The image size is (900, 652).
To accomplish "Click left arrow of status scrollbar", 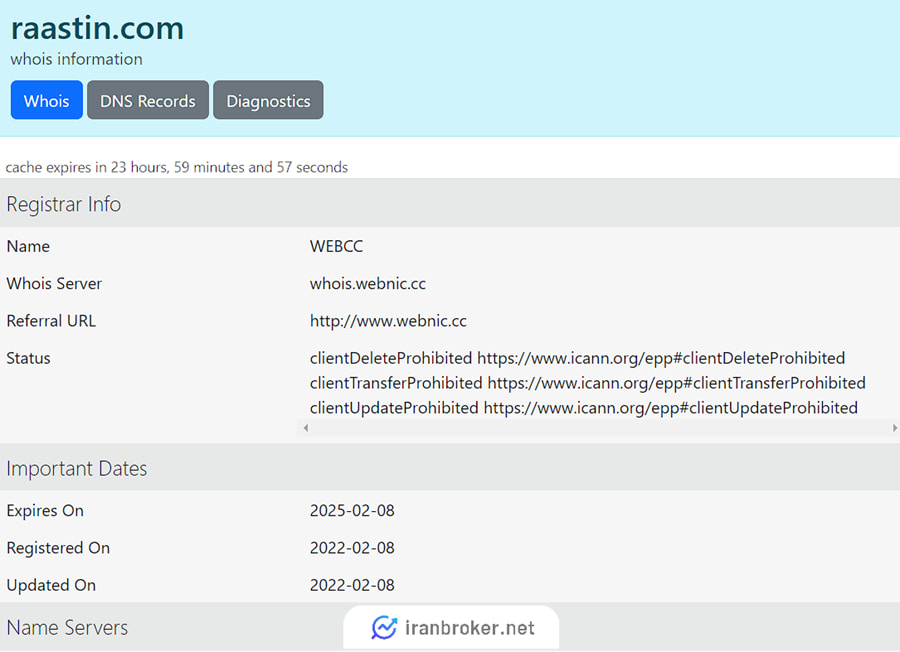I will pos(306,428).
